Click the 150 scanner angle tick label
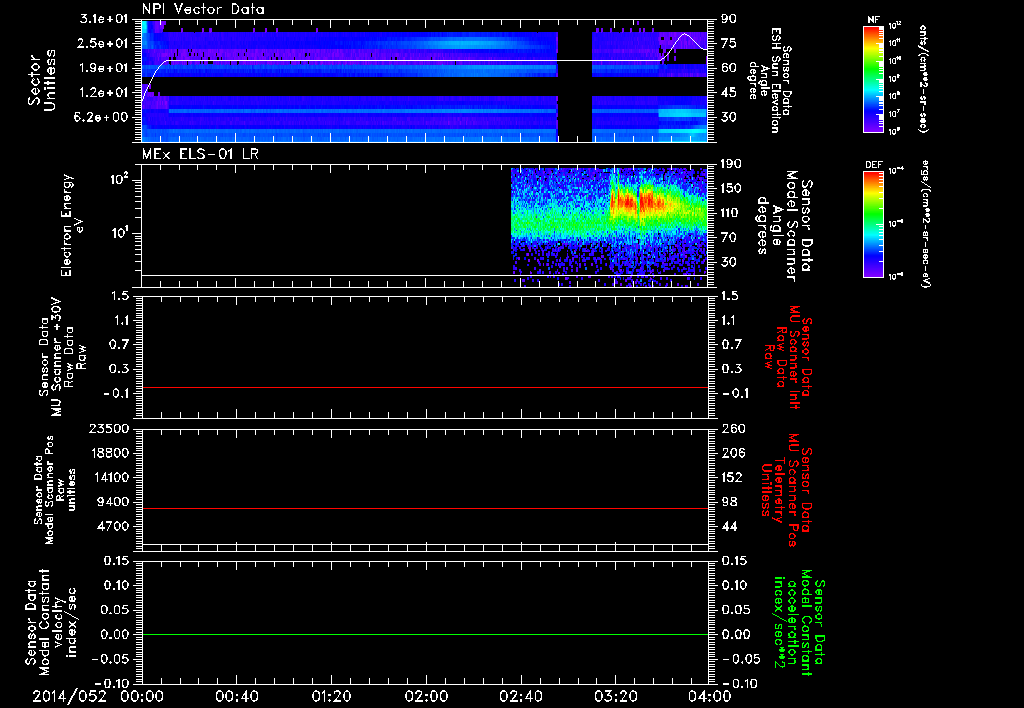The image size is (1024, 708). 731,188
